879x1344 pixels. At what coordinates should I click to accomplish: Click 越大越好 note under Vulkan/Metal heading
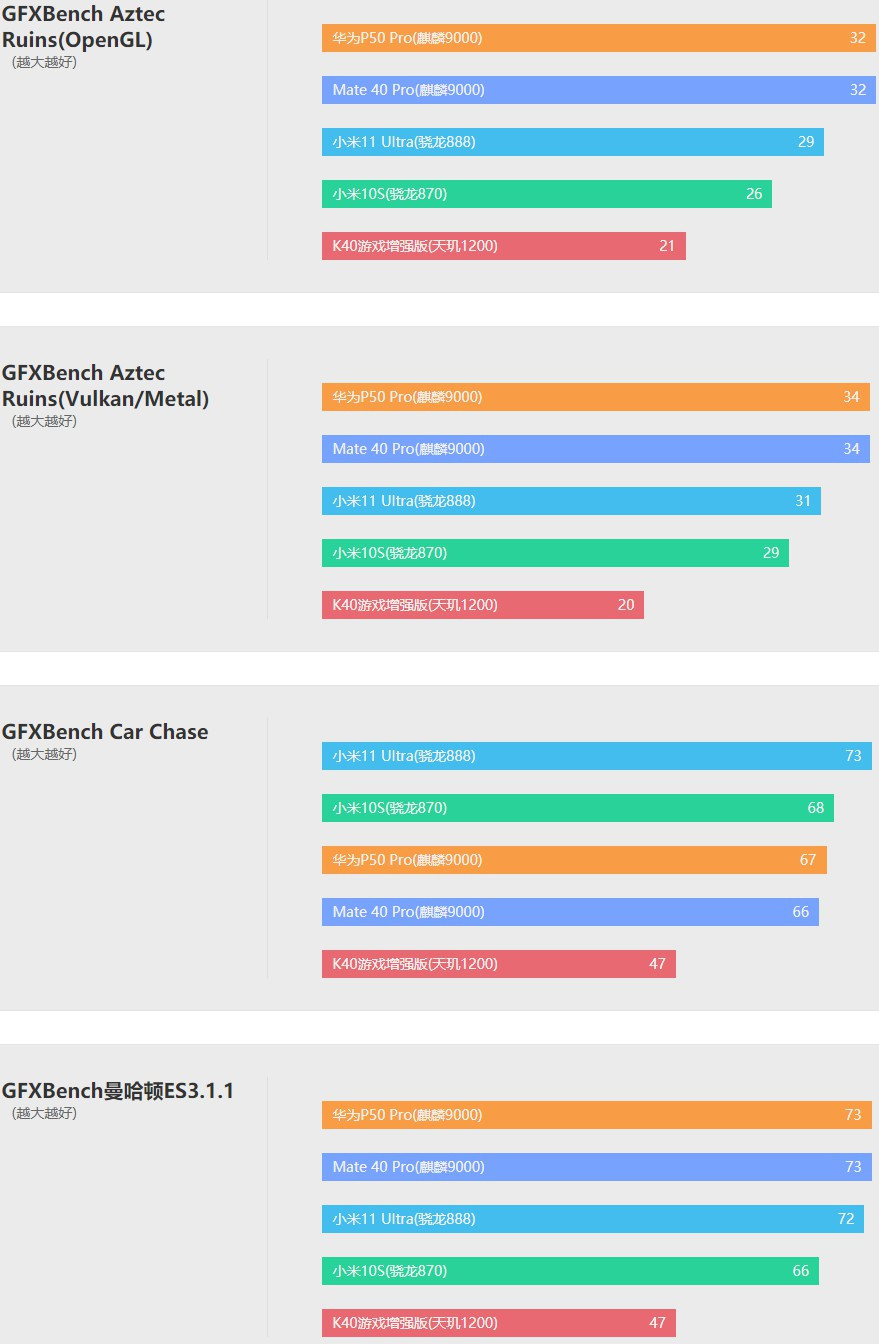tap(44, 421)
